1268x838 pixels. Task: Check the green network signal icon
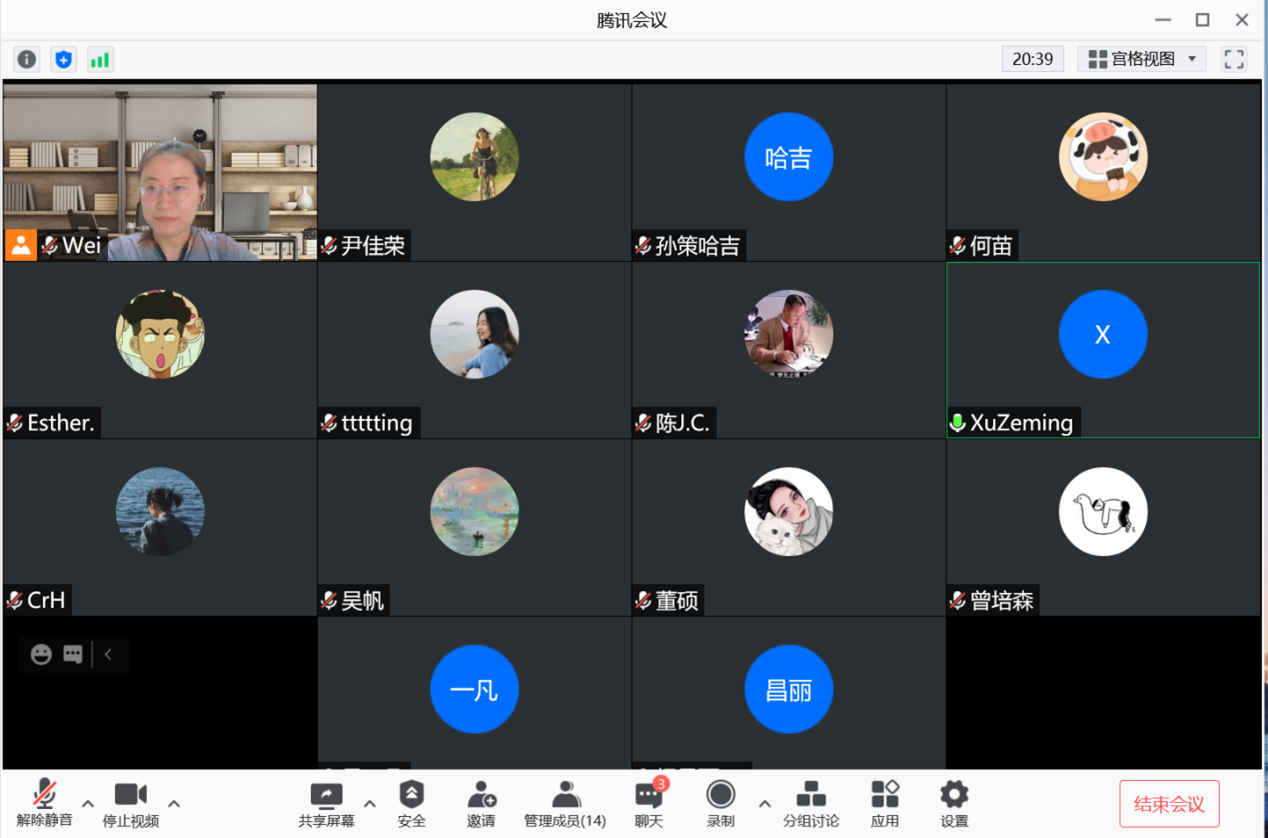[100, 59]
